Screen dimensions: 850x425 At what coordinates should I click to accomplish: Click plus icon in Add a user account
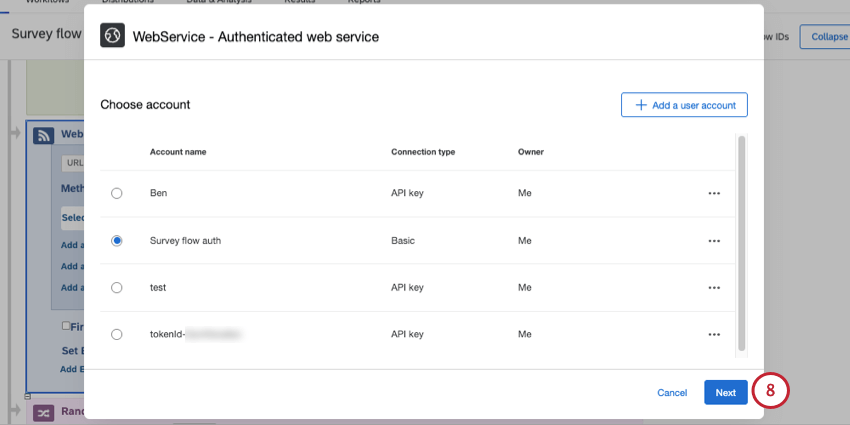point(641,105)
